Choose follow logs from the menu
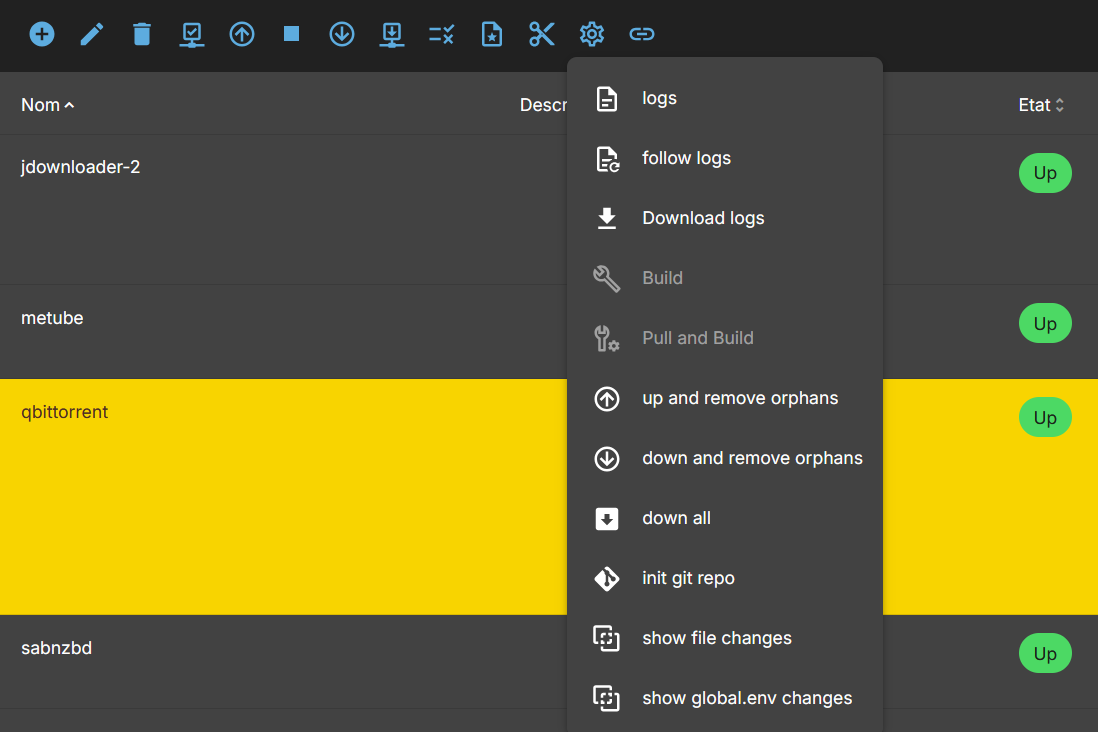Image resolution: width=1098 pixels, height=732 pixels. pos(725,158)
